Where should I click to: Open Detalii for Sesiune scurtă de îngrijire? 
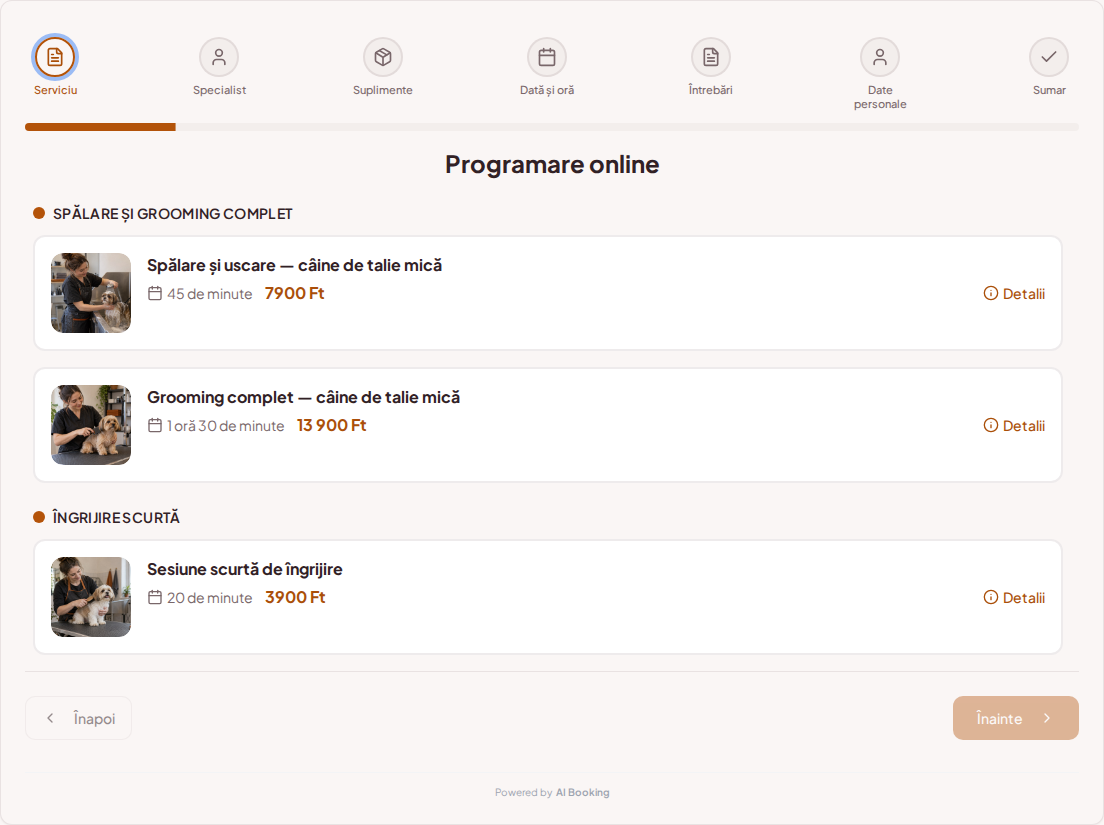(x=1015, y=598)
